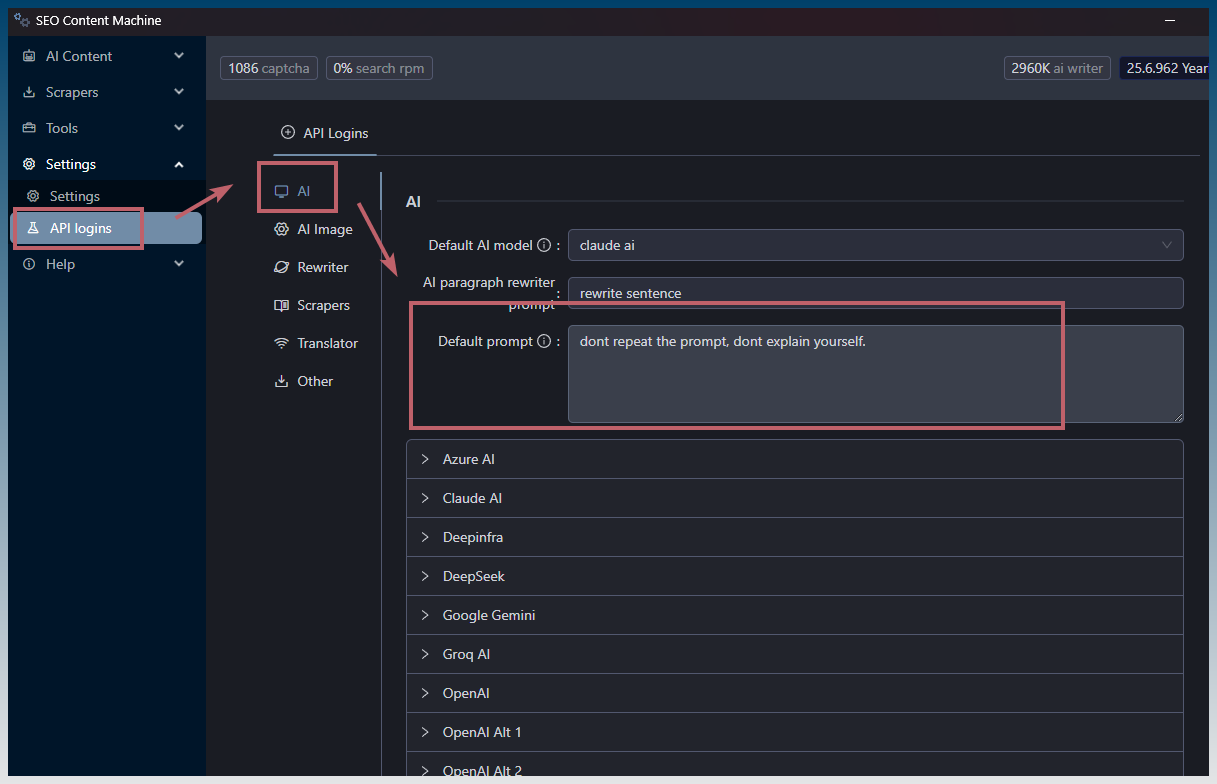Expand the Deepinfra section

click(794, 537)
